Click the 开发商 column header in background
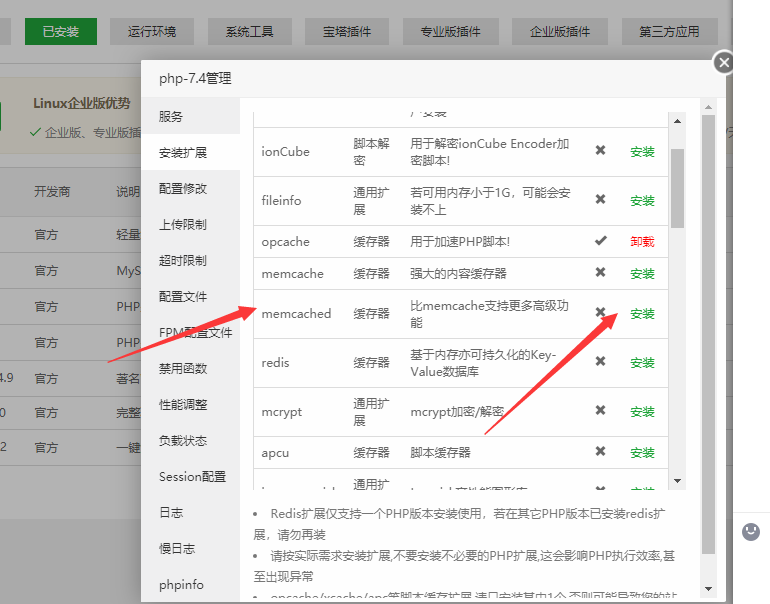Viewport: 770px width, 604px height. (52, 191)
